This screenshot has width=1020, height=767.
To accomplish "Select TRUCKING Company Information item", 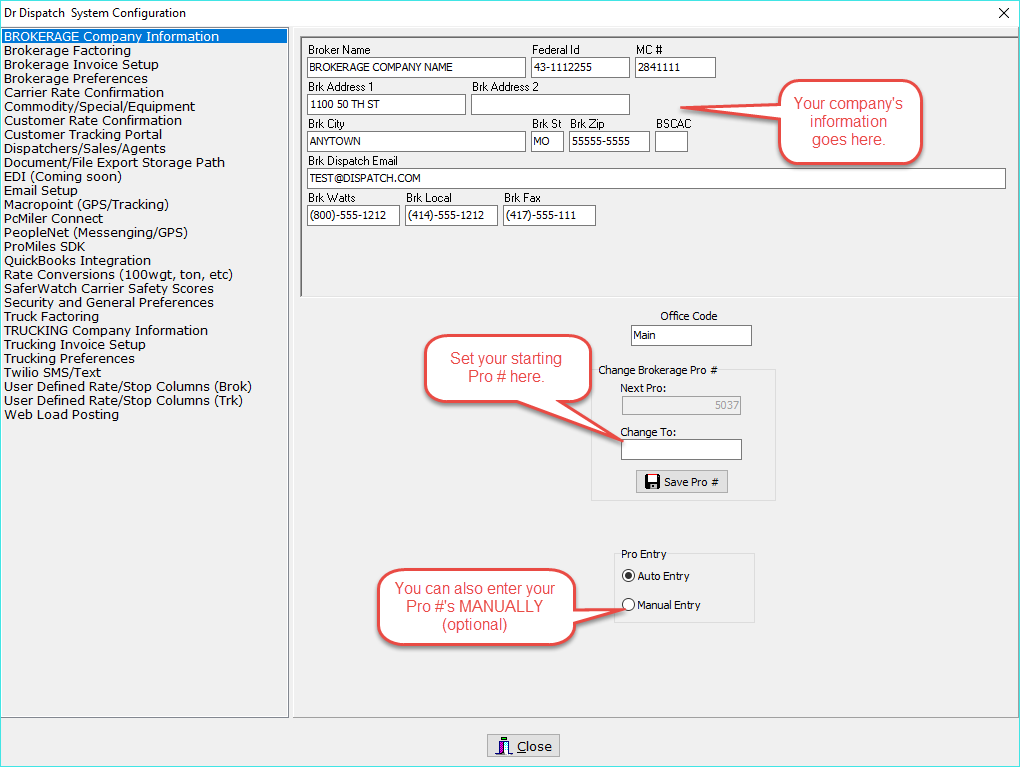I will click(x=106, y=330).
